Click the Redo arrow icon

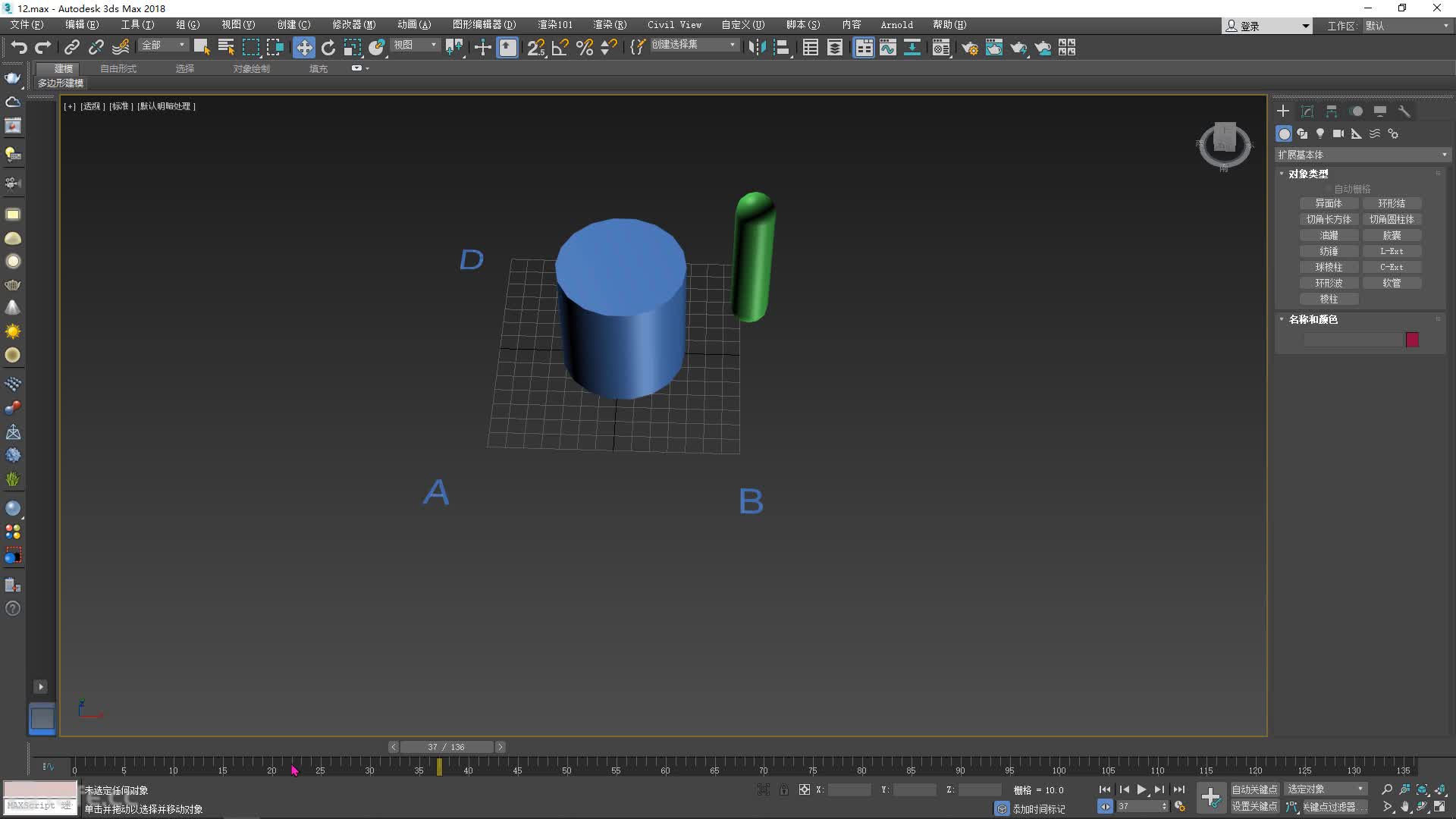(x=43, y=48)
